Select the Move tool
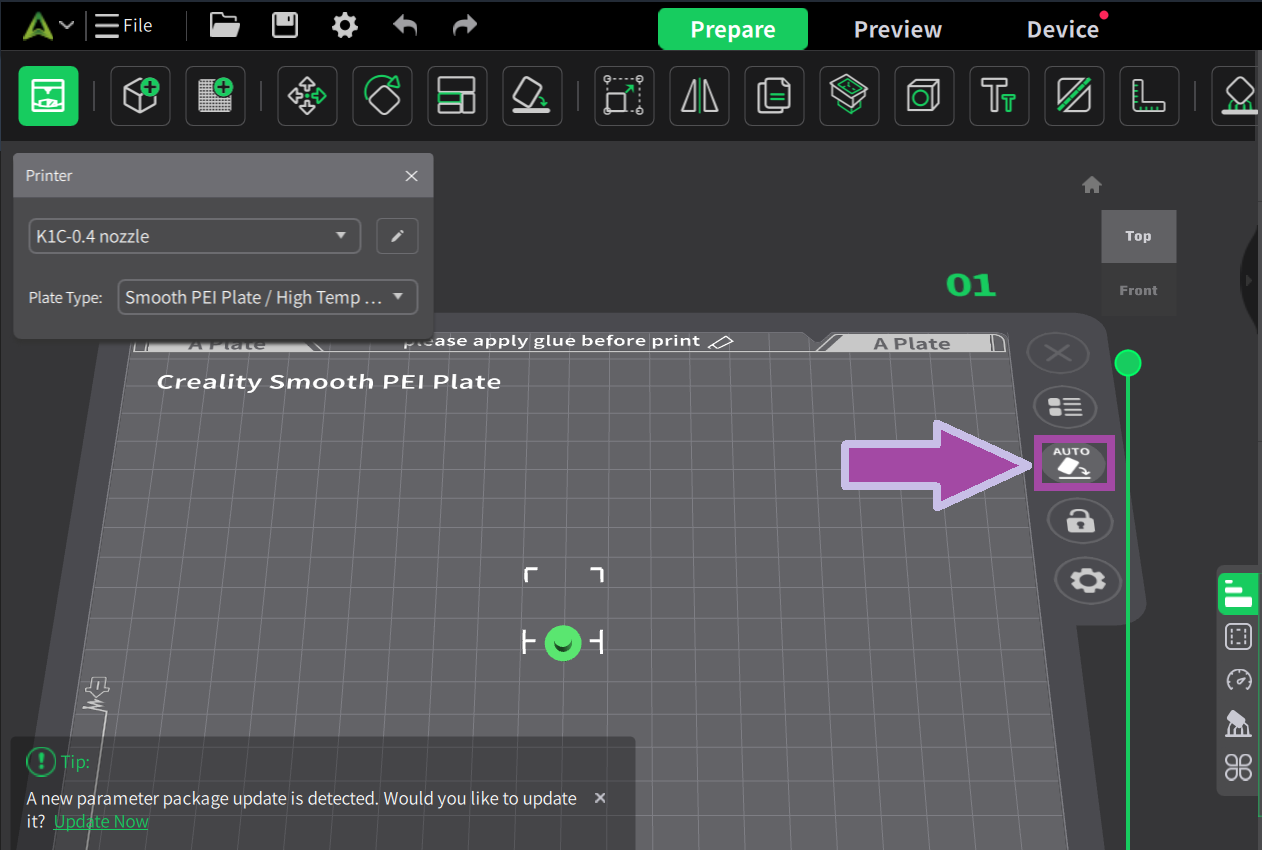The image size is (1262, 850). point(307,96)
